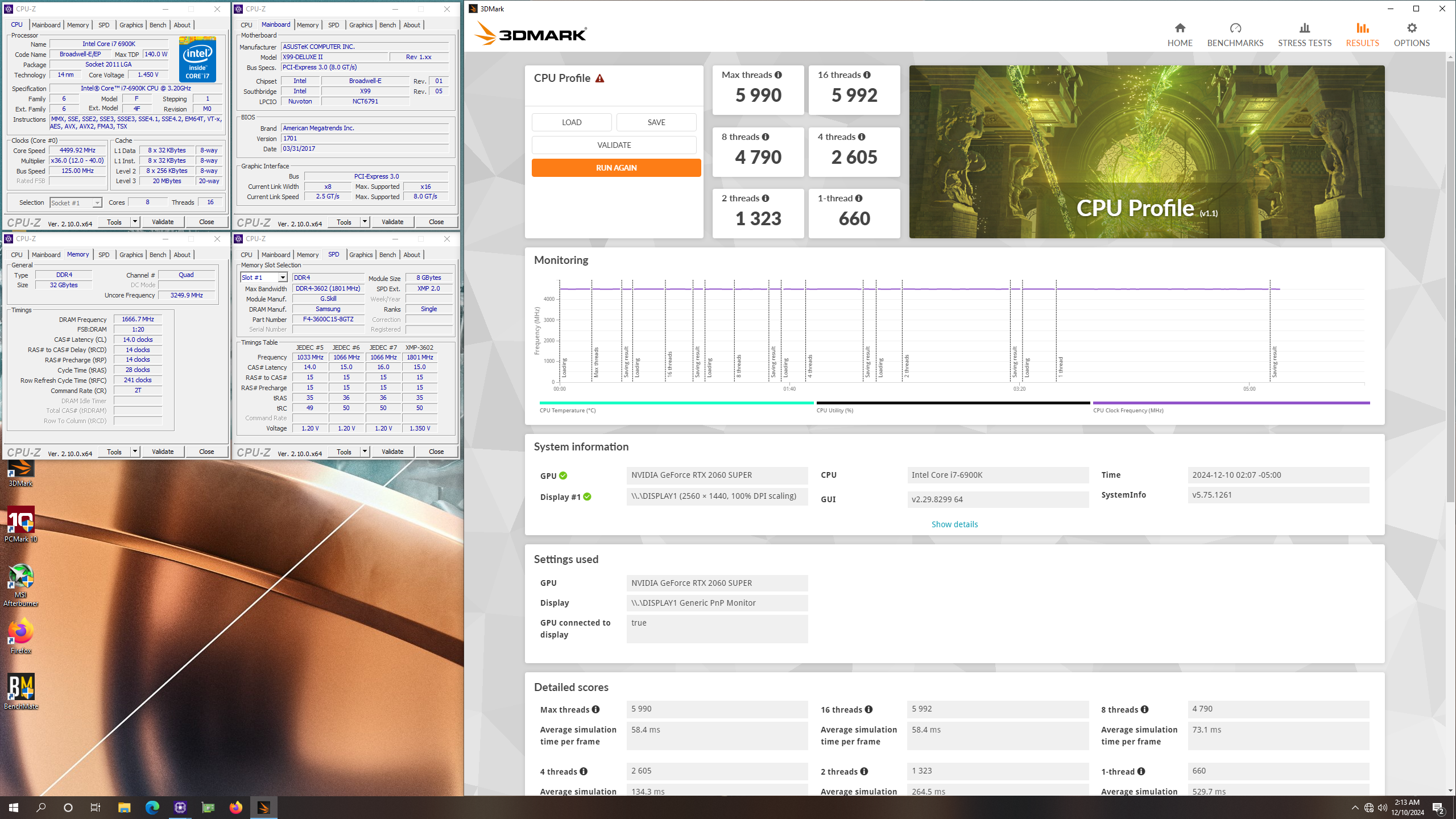Expand Slot #1 memory slot dropdown

point(283,278)
